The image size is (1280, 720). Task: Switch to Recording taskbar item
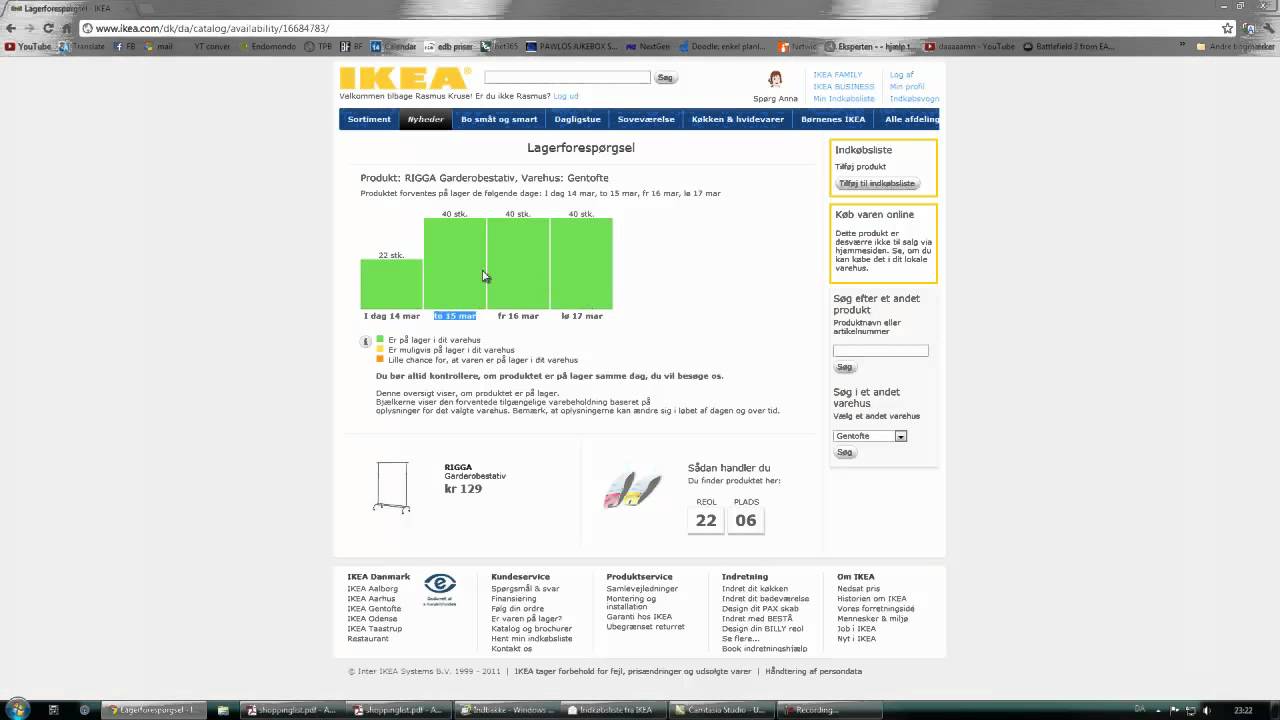[x=829, y=710]
